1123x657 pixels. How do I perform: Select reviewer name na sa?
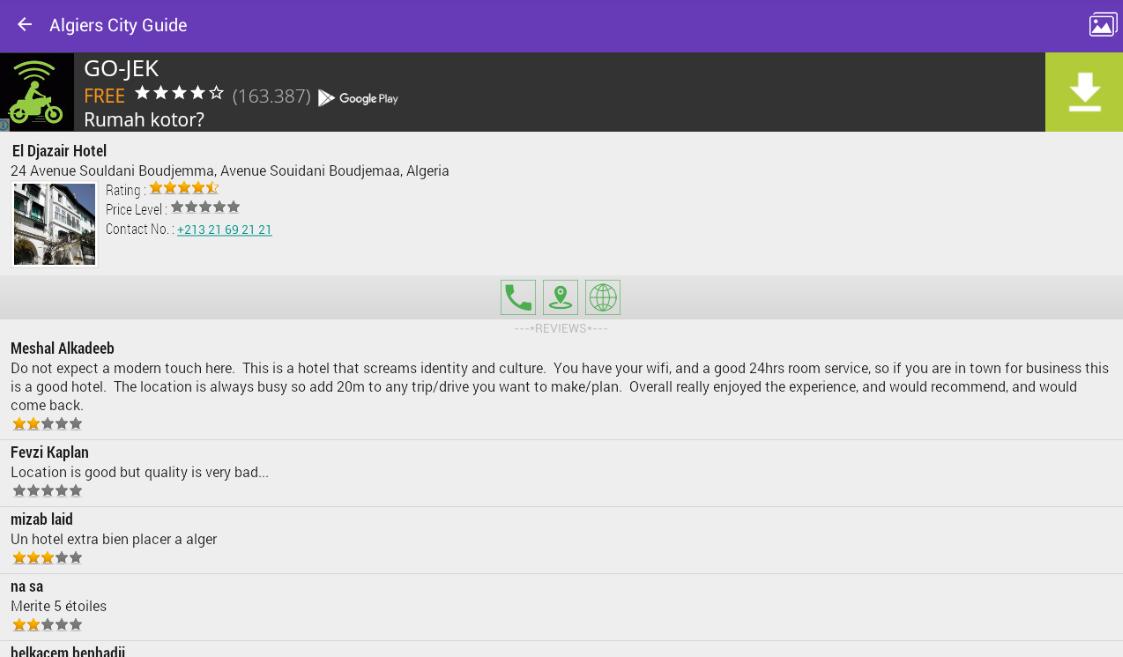click(x=26, y=587)
